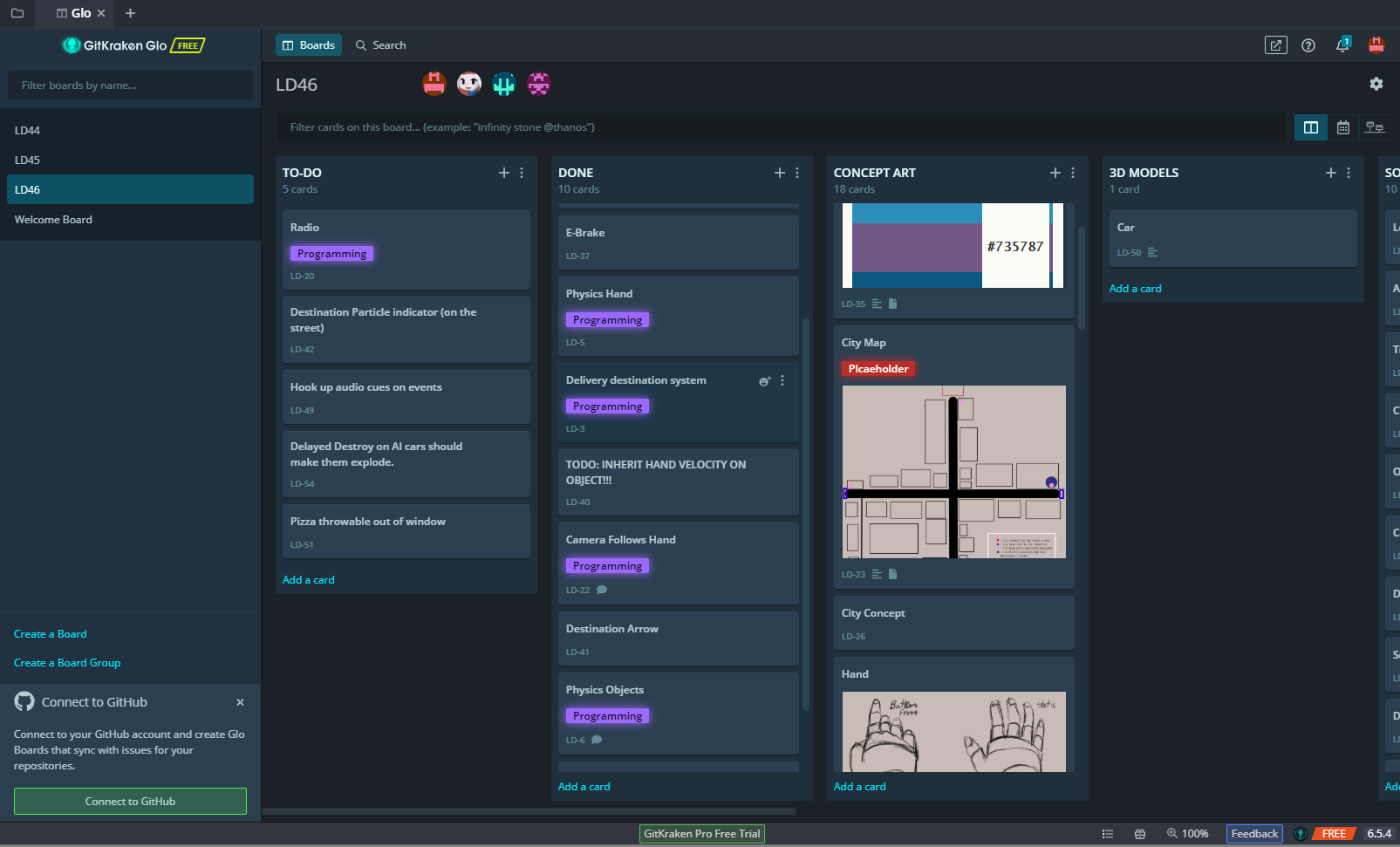This screenshot has height=847, width=1400.
Task: Switch to board column view icon
Action: pos(1311,127)
